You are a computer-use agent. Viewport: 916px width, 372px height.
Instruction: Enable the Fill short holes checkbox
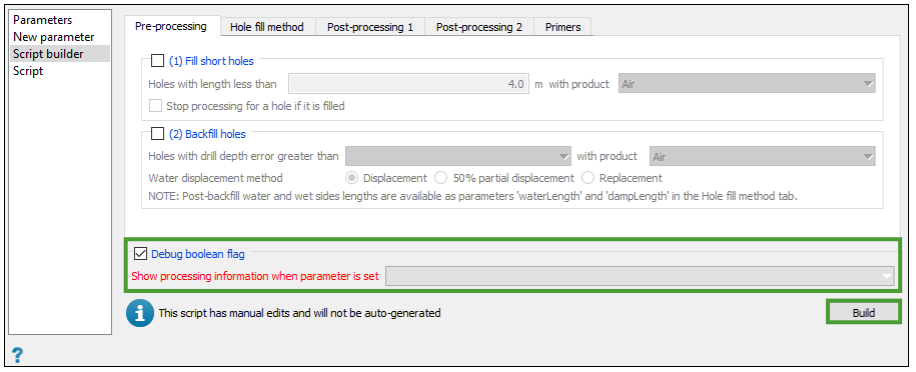point(158,61)
